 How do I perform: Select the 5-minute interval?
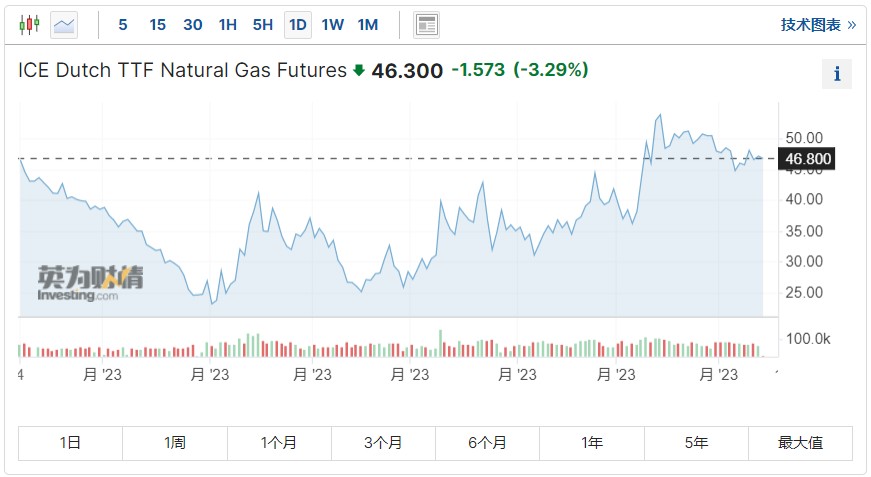click(x=123, y=25)
